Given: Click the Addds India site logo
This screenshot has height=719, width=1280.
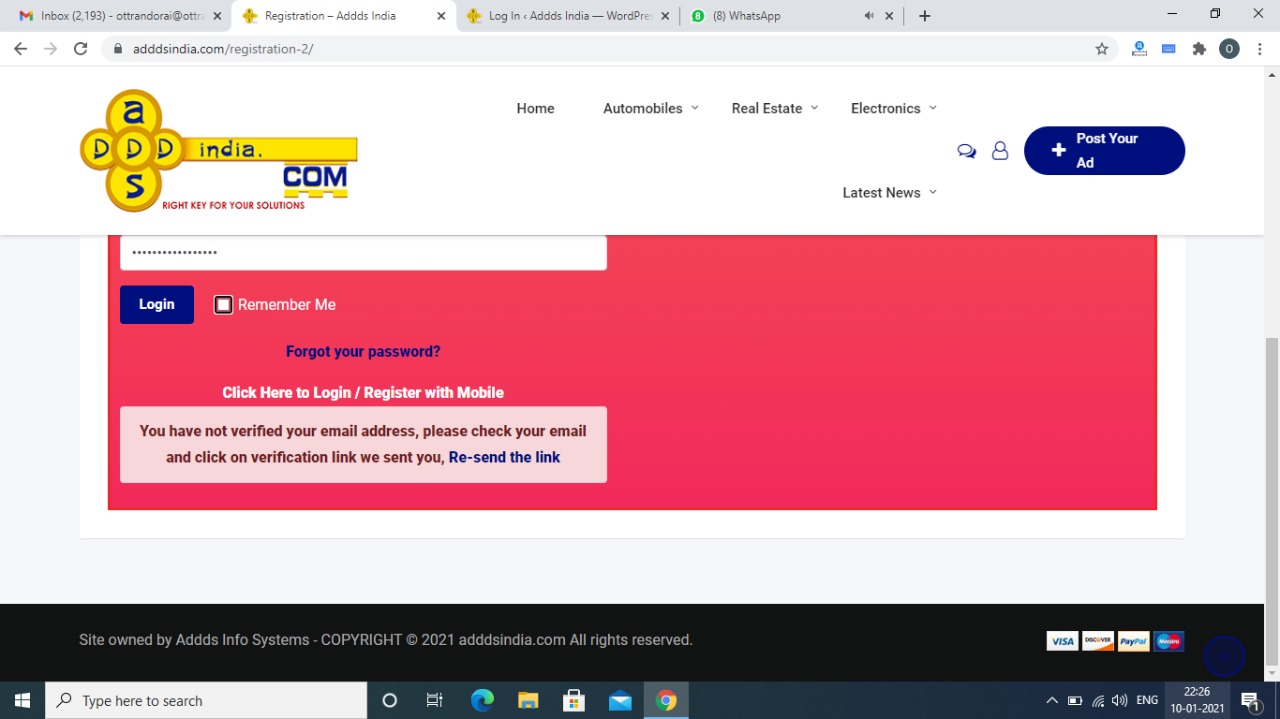Looking at the screenshot, I should tap(218, 151).
